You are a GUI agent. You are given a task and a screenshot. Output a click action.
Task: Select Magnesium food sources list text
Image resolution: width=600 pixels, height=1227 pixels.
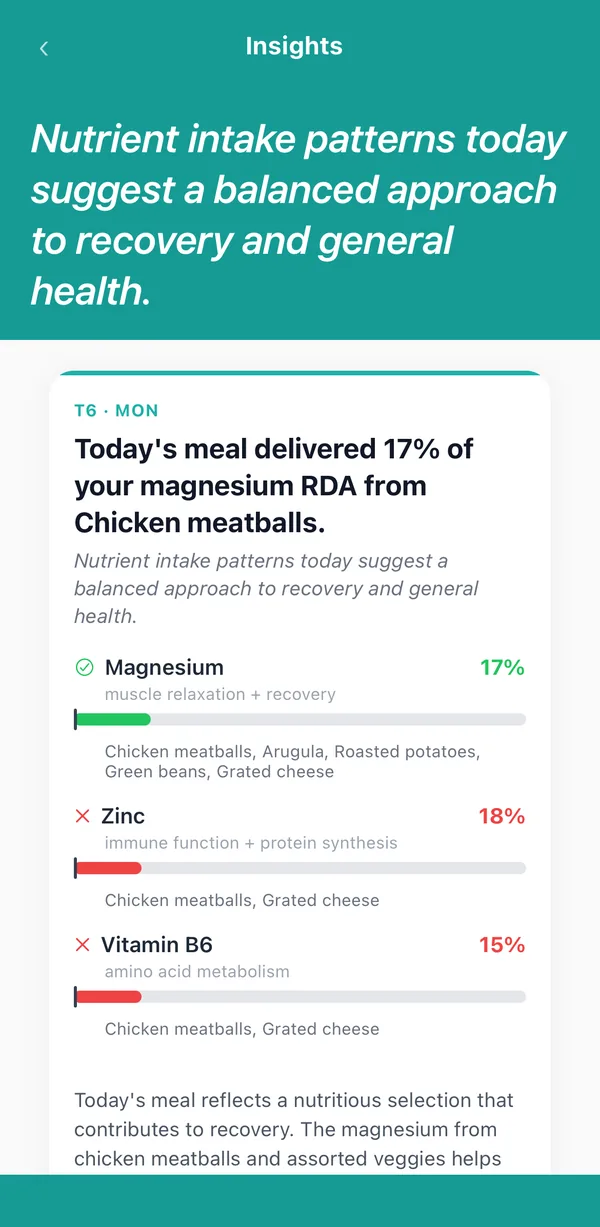[x=292, y=762]
